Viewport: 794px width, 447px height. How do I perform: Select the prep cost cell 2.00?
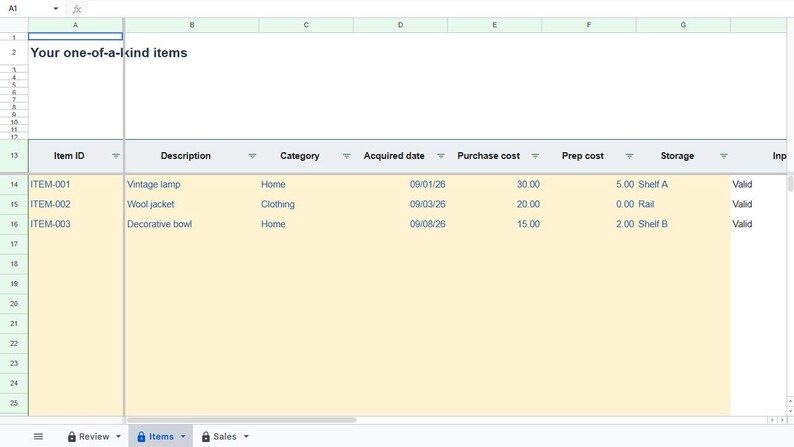pyautogui.click(x=588, y=224)
